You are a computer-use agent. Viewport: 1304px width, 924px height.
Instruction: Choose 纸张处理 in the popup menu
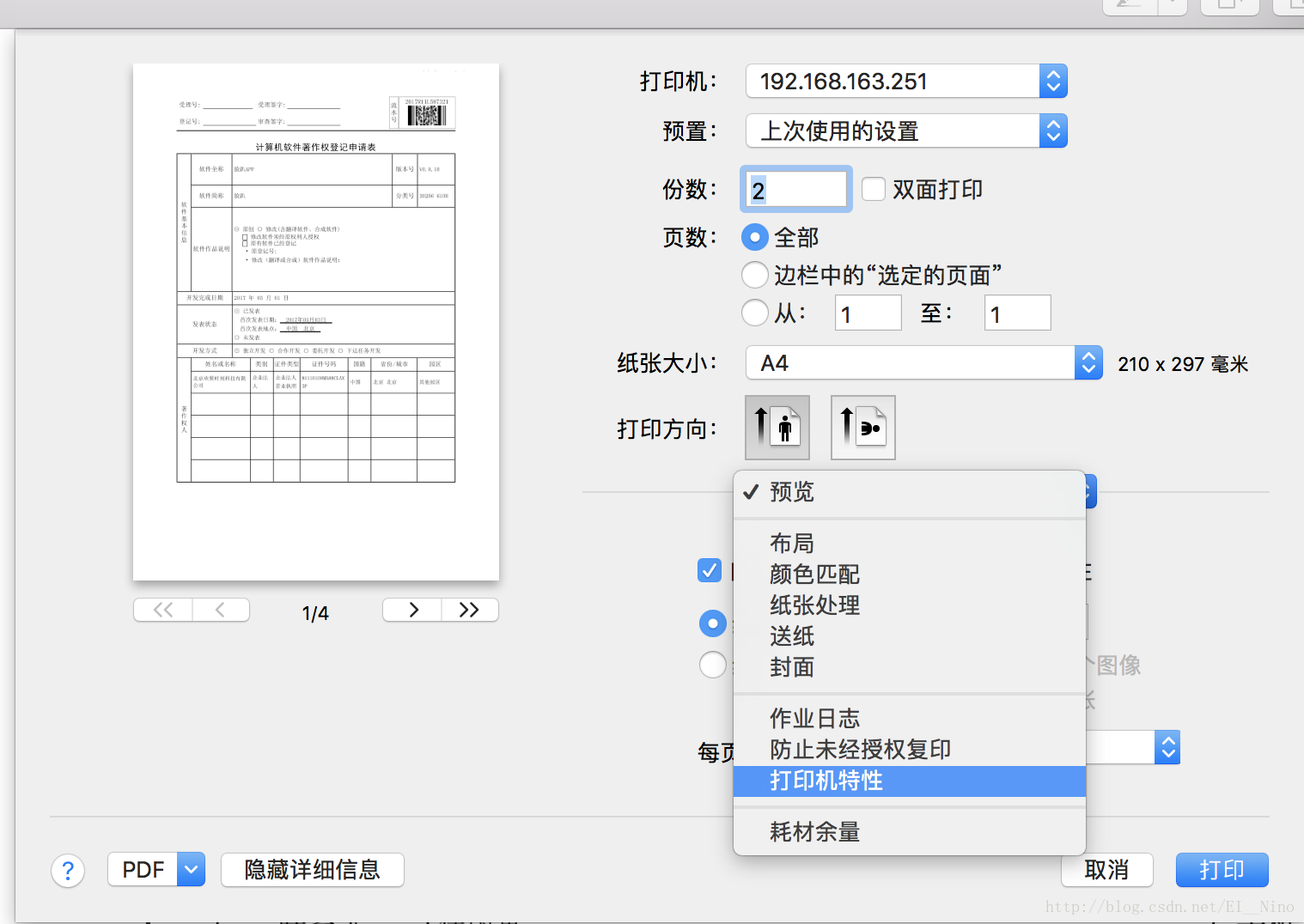(910, 605)
